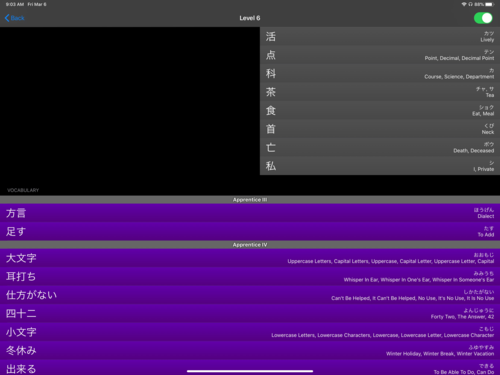Select vocabulary row 冬休み Winter Holiday
The height and width of the screenshot is (375, 500).
coord(250,350)
